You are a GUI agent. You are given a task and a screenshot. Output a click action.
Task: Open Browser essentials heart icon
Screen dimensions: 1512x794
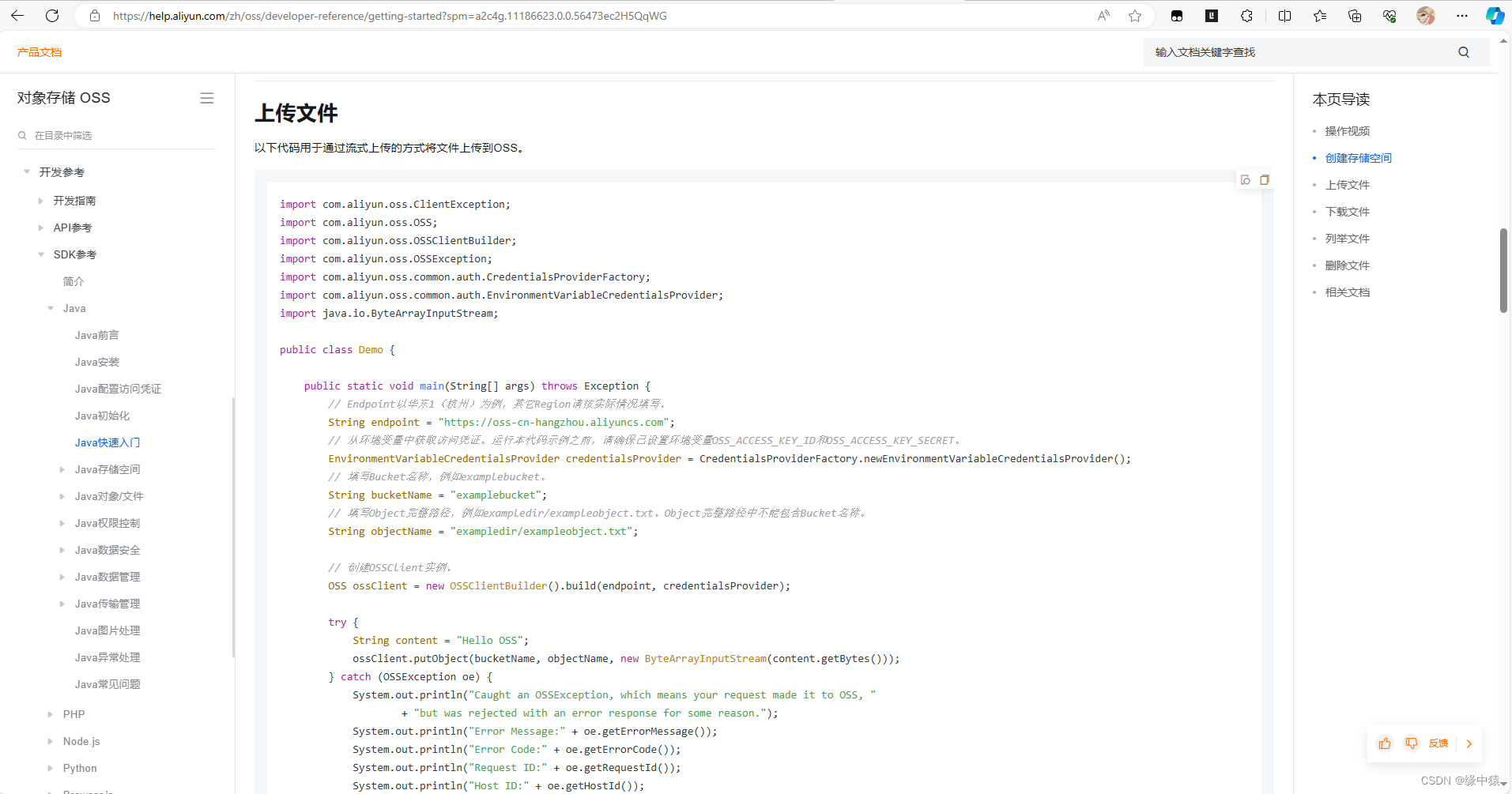coord(1389,16)
